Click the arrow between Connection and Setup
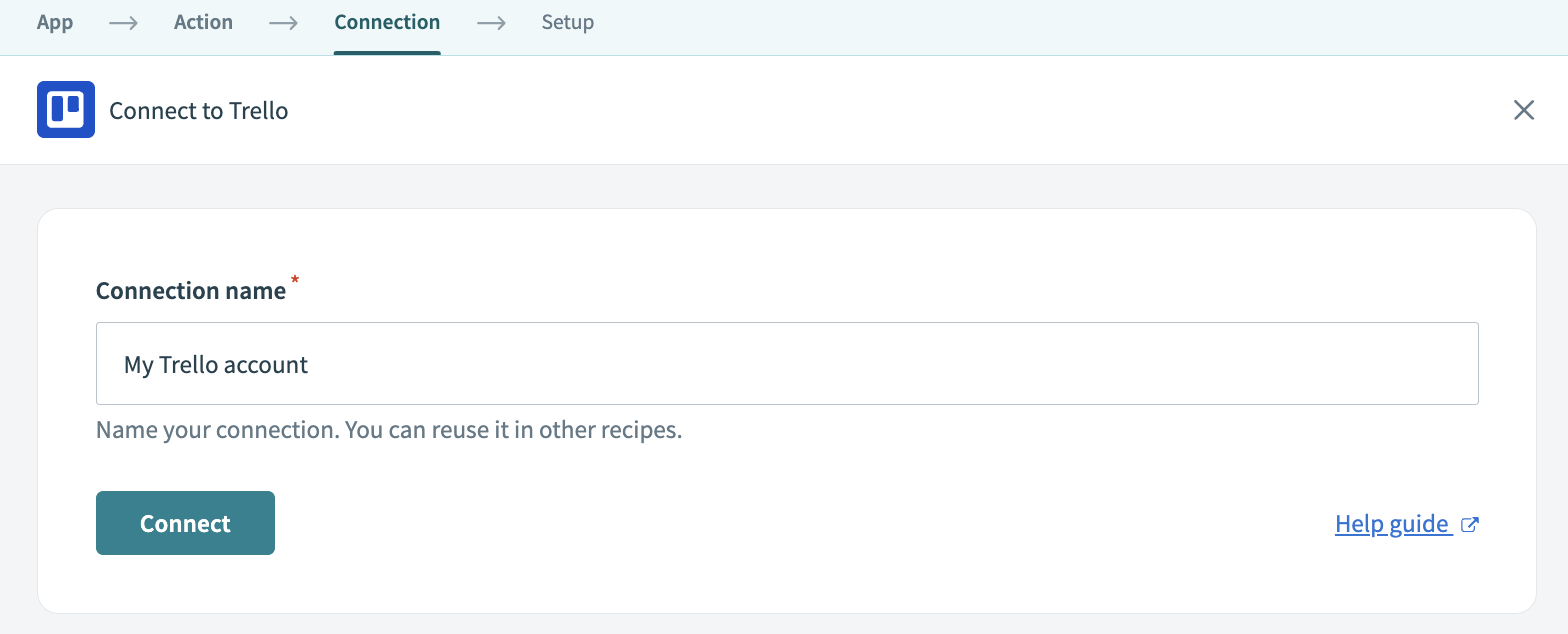The image size is (1568, 634). [x=491, y=22]
